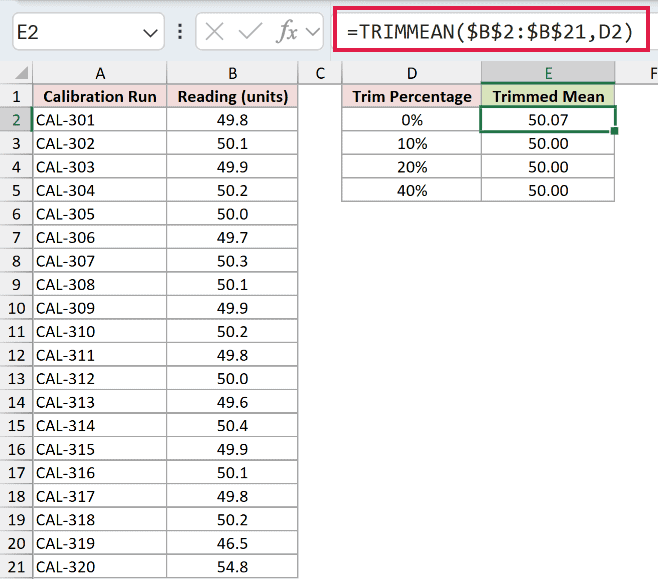The width and height of the screenshot is (658, 579).
Task: Click the 40% trim percentage cell
Action: (412, 190)
